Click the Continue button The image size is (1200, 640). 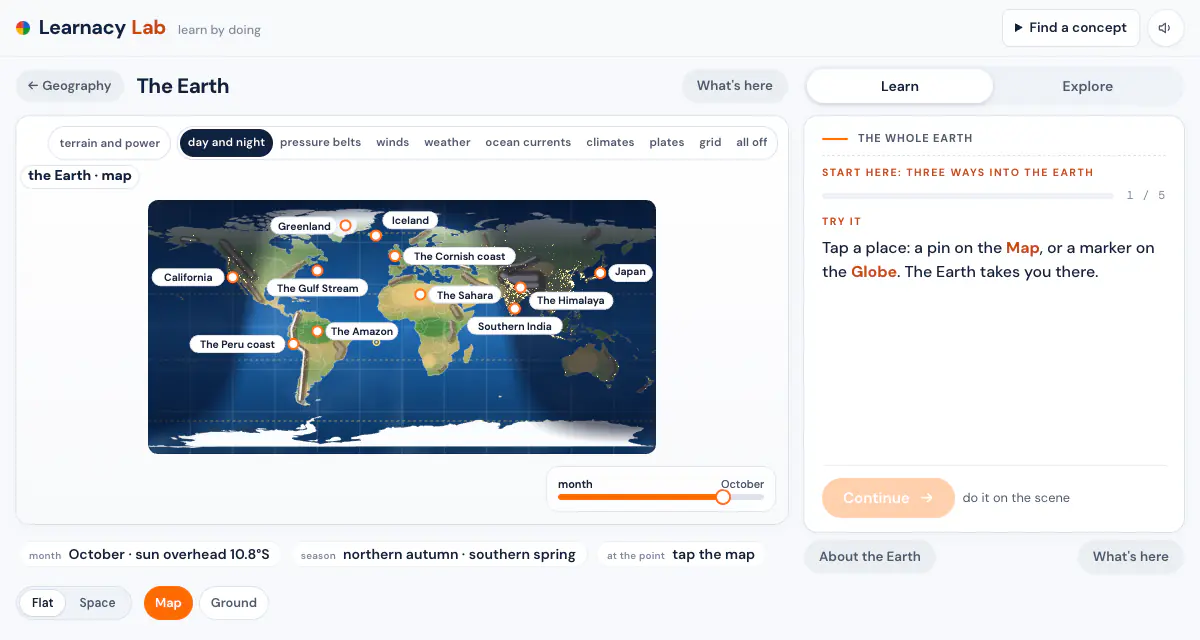tap(888, 498)
